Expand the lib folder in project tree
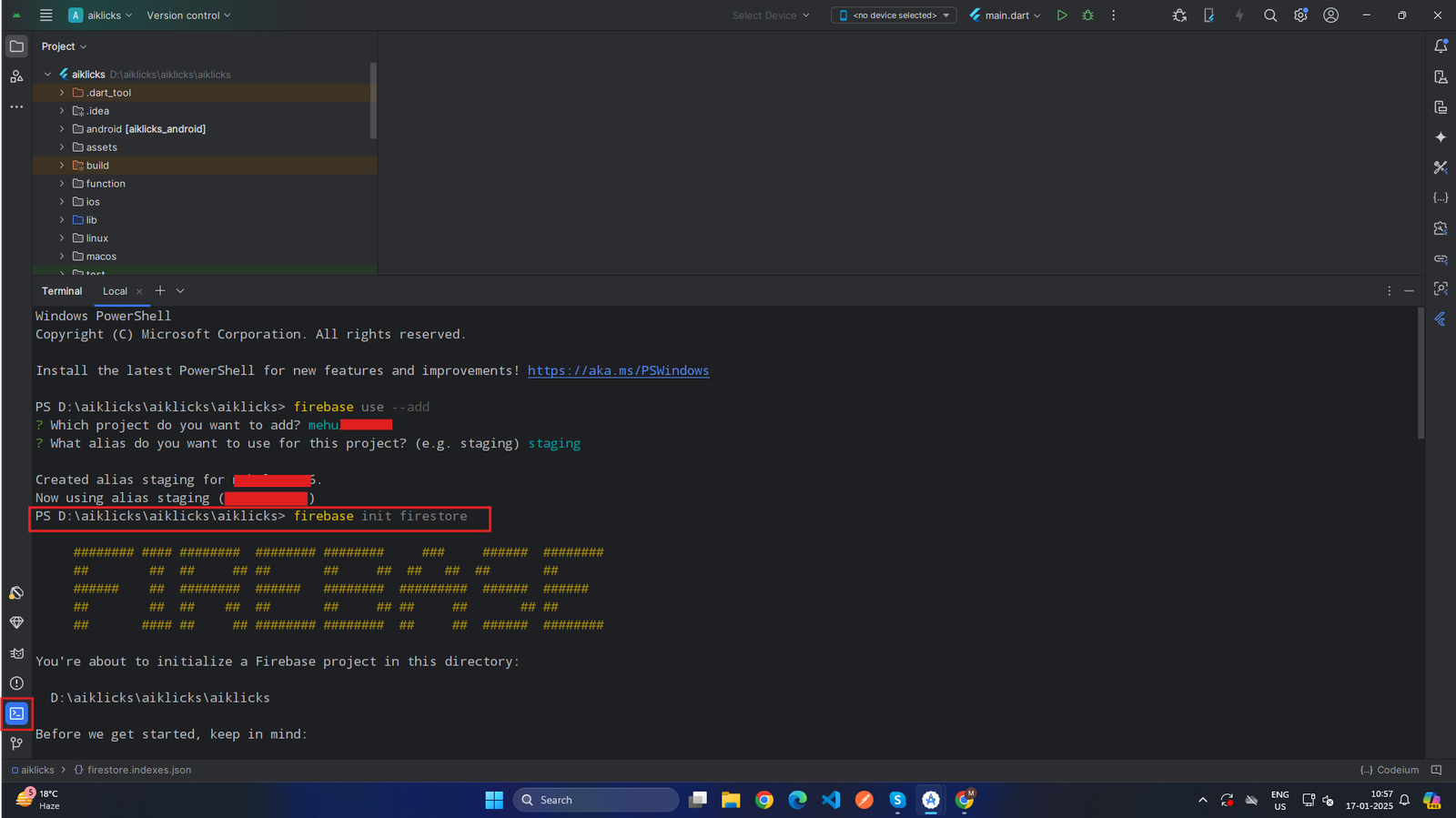Image resolution: width=1456 pixels, height=818 pixels. click(62, 220)
